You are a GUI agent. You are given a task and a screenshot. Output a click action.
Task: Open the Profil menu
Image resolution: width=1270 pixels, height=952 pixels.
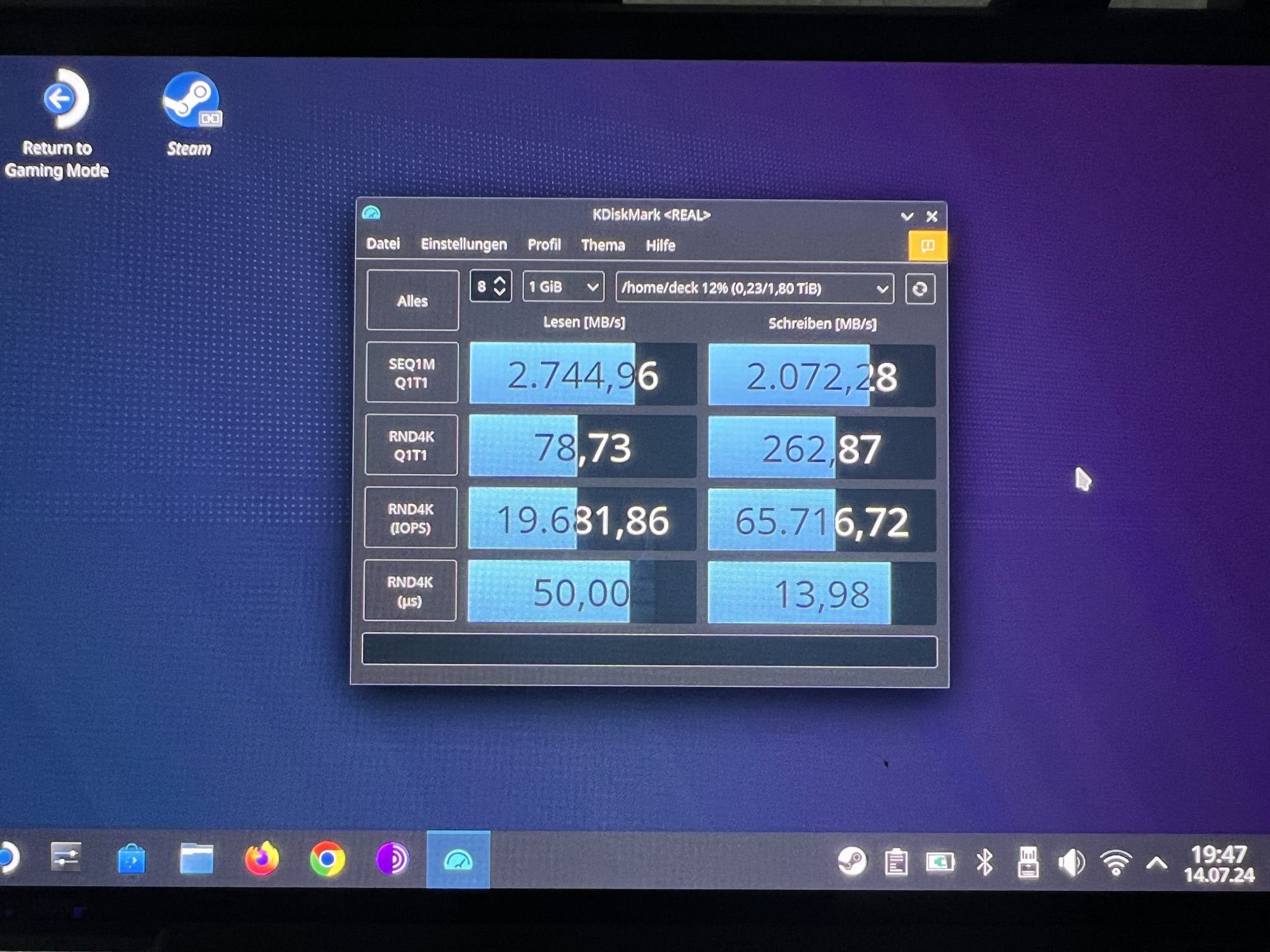click(544, 245)
